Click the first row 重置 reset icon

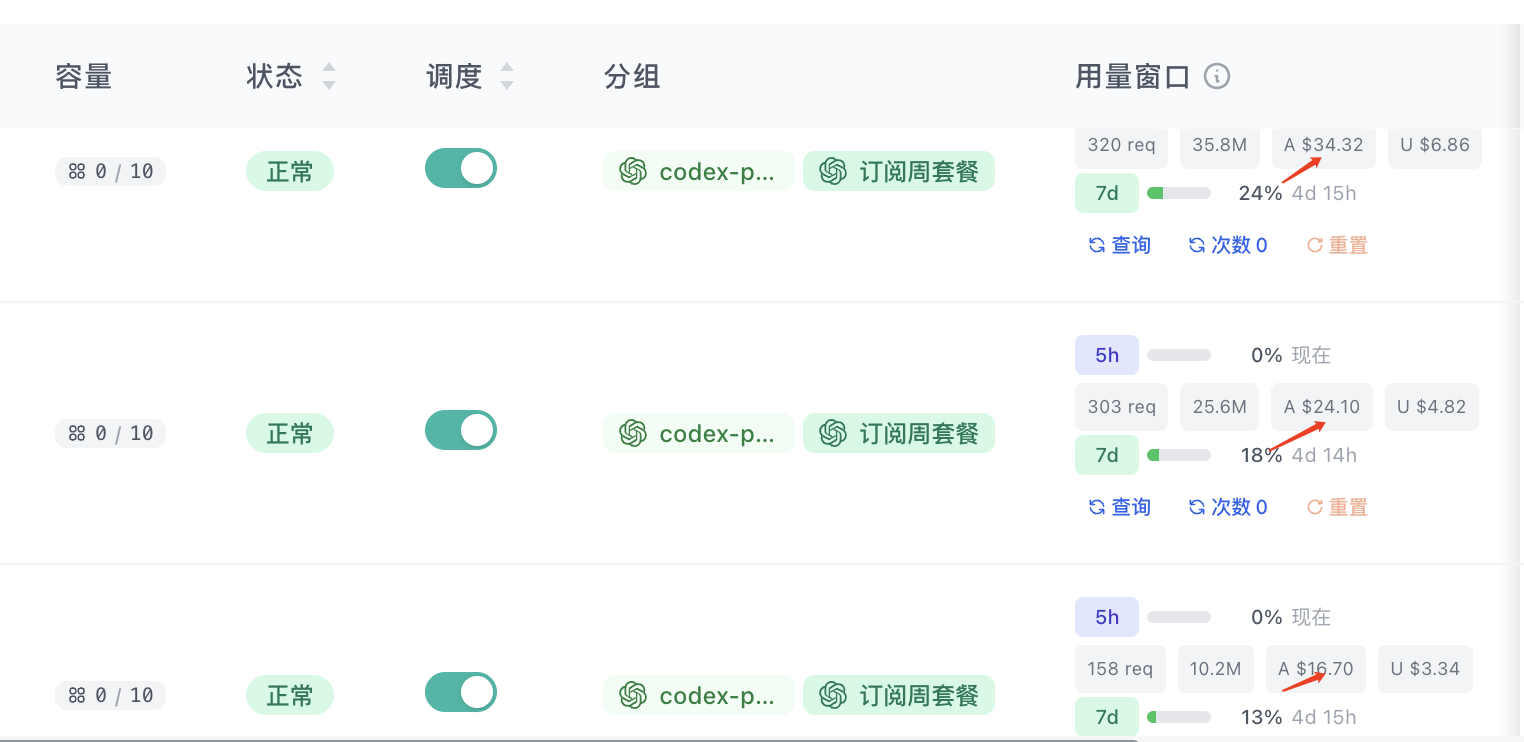1315,245
